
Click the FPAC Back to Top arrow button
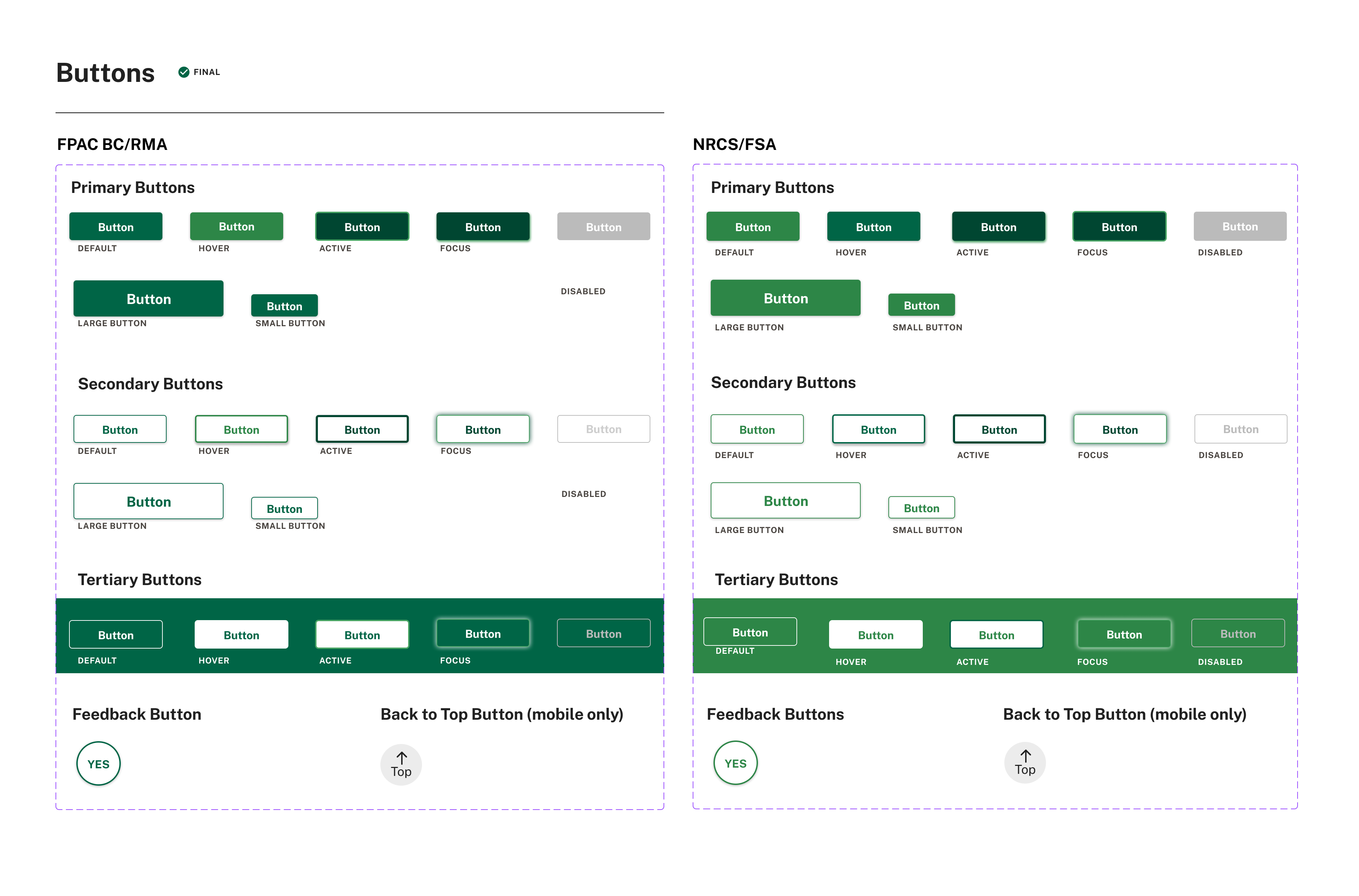point(400,764)
